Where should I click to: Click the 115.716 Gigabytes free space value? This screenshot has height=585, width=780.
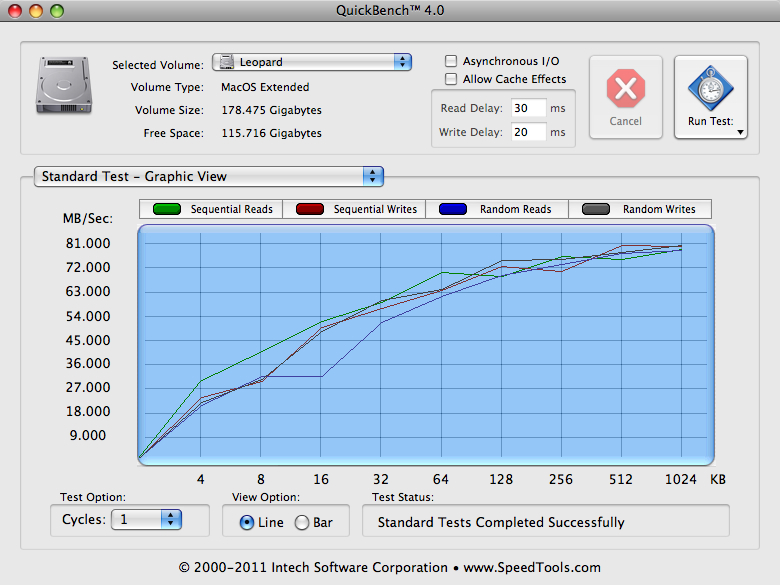[272, 133]
